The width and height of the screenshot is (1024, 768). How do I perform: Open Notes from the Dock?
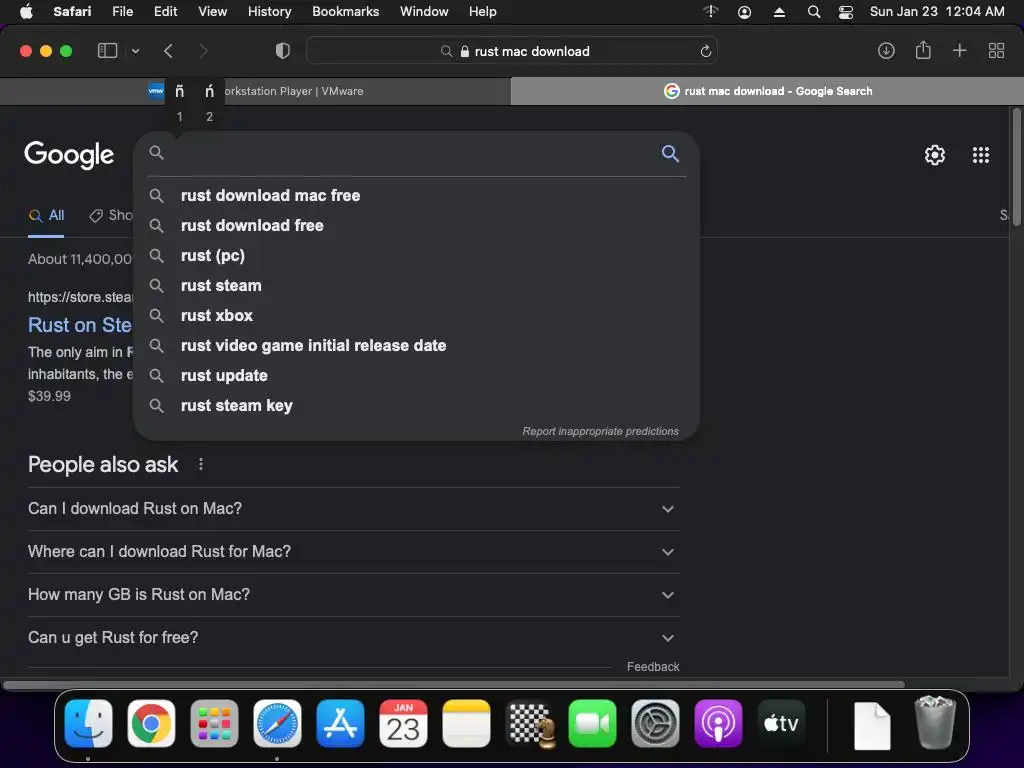466,724
